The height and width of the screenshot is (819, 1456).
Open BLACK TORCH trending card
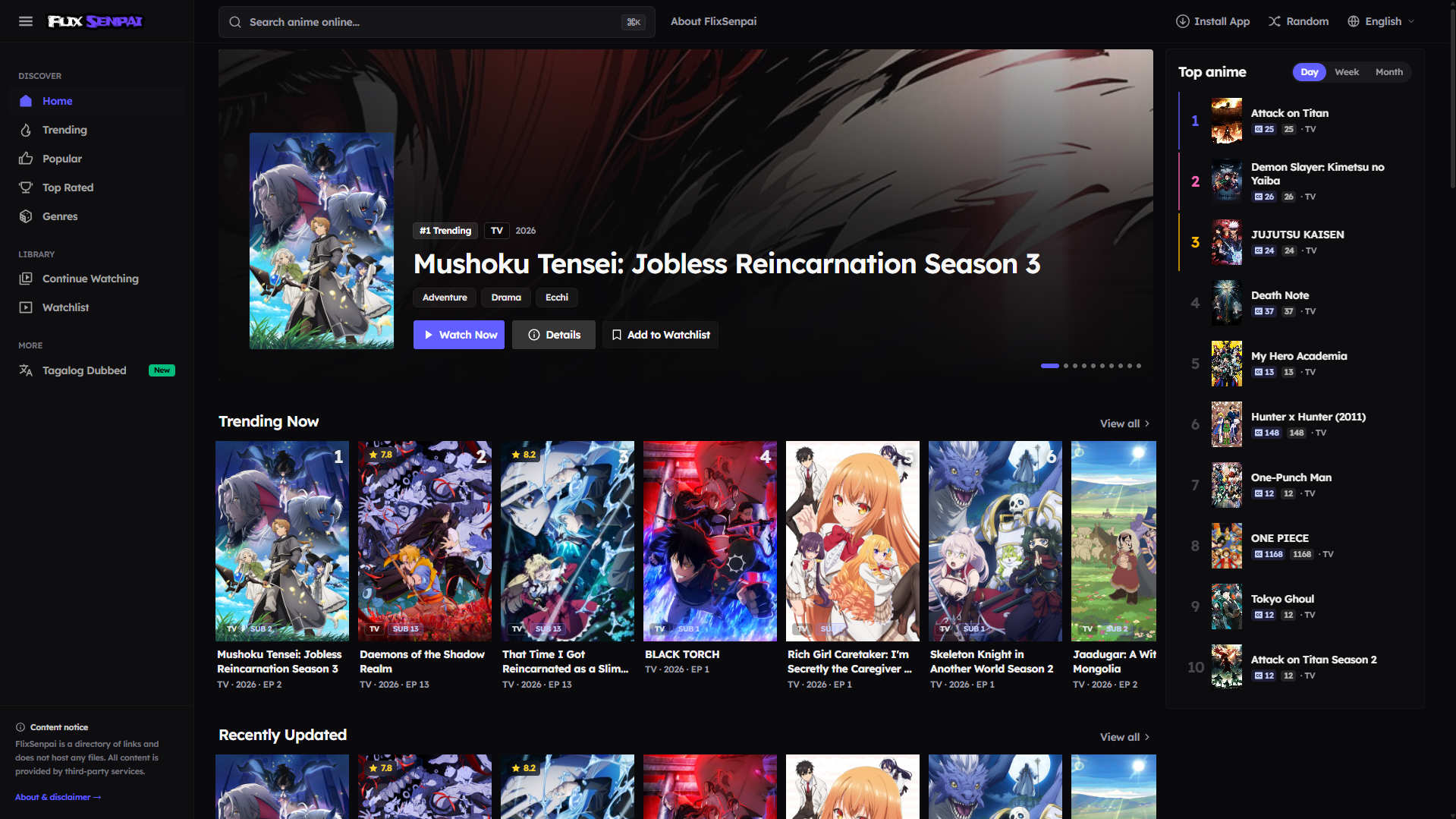pyautogui.click(x=710, y=558)
